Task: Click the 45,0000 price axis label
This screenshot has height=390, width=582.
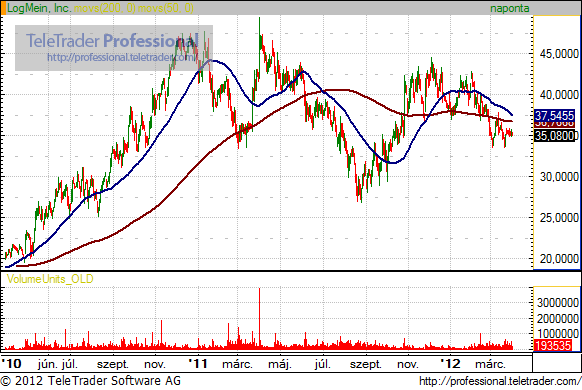Action: pos(559,54)
